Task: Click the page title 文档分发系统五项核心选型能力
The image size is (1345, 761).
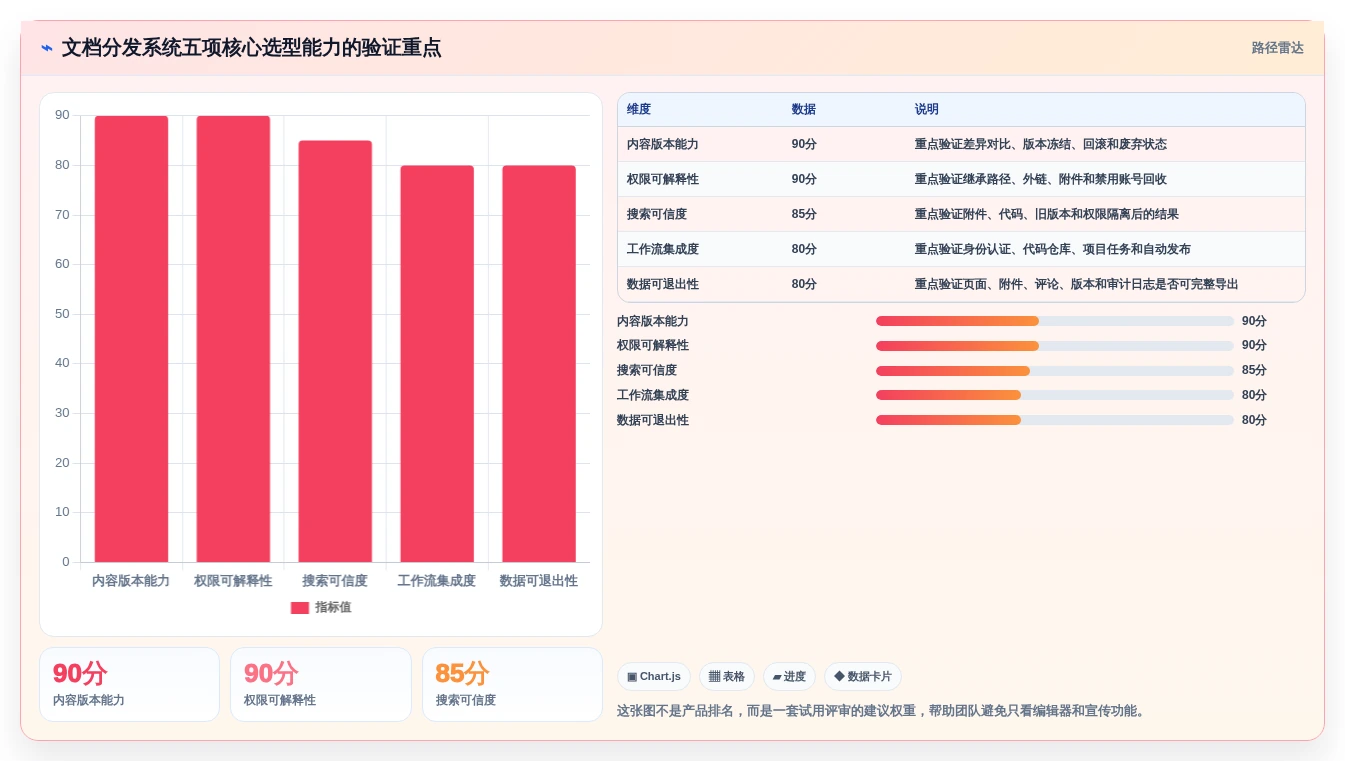Action: (251, 48)
